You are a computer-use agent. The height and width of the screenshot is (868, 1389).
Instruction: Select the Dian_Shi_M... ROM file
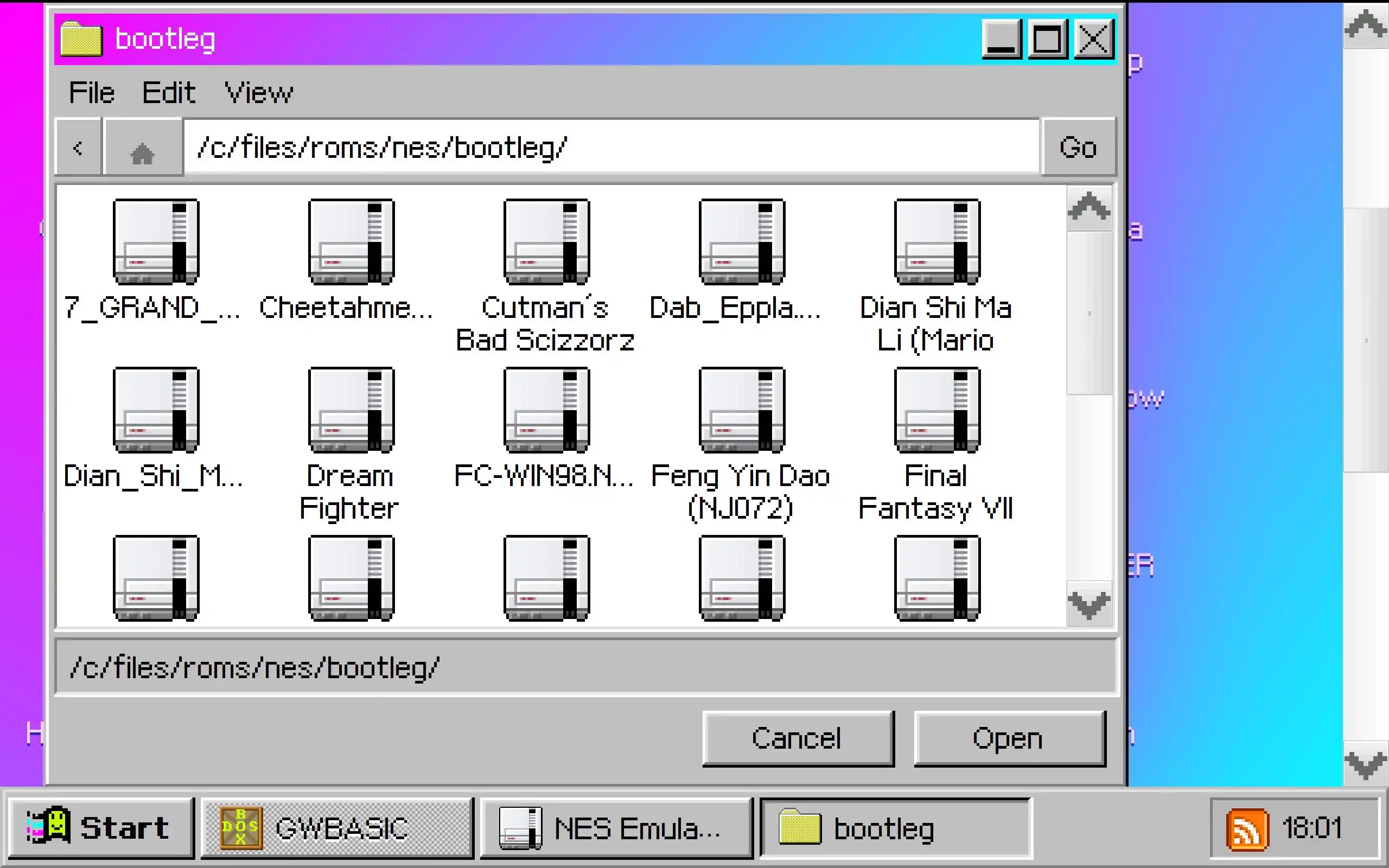tap(156, 410)
